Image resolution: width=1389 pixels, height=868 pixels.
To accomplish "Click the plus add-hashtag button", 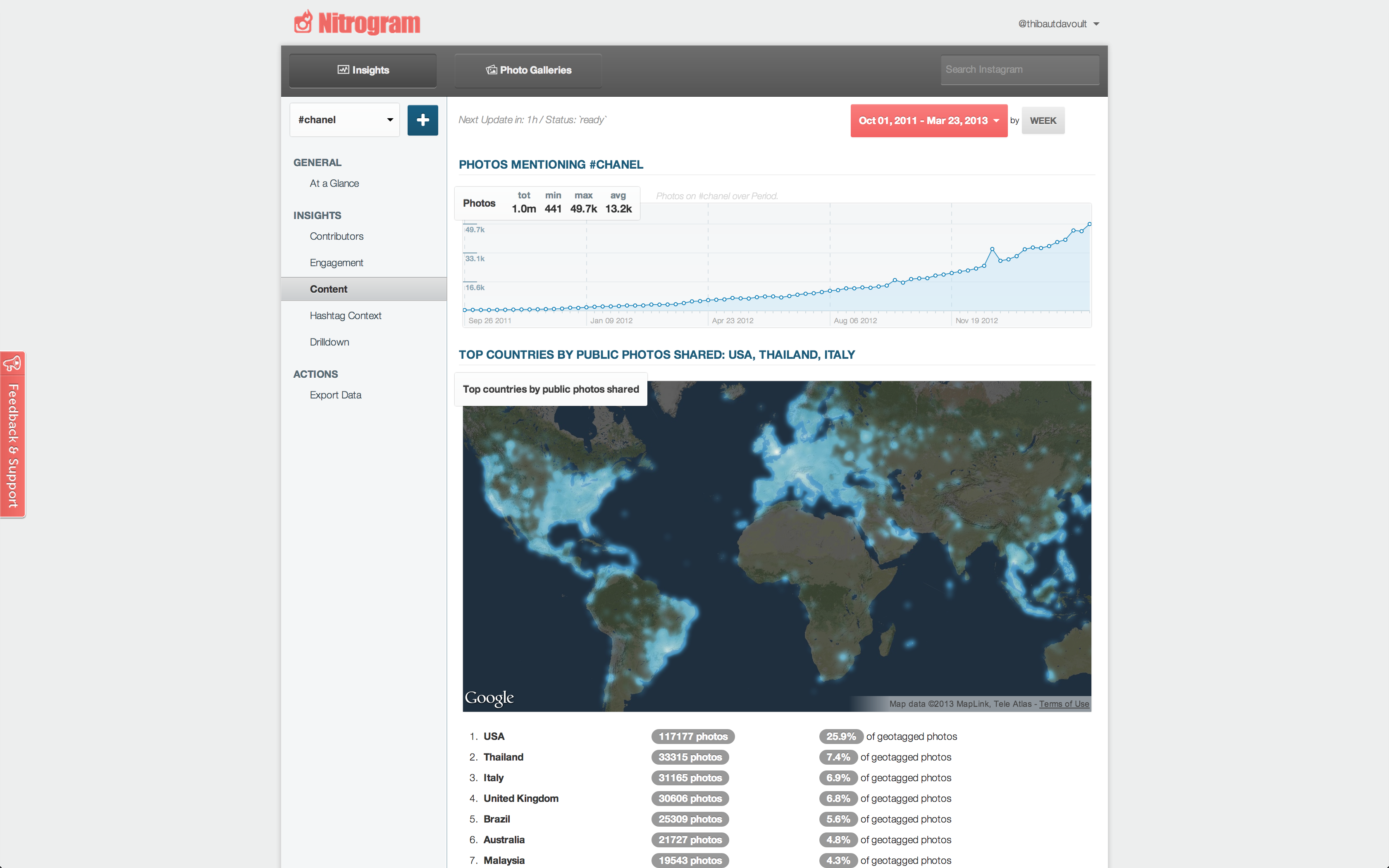I will pyautogui.click(x=422, y=120).
